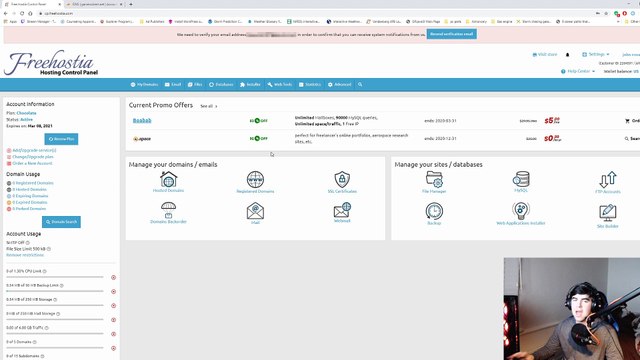Open the MySQL database icon
This screenshot has height=360, width=640.
[521, 179]
